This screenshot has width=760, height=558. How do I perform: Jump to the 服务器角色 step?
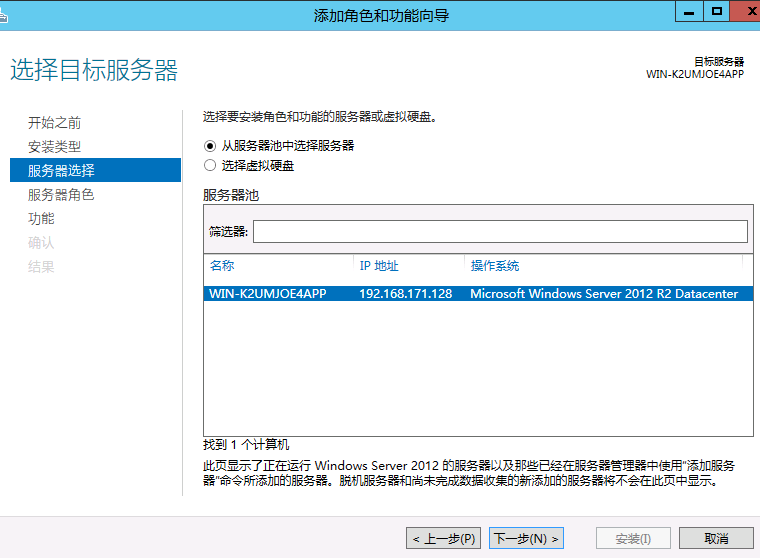click(x=61, y=194)
